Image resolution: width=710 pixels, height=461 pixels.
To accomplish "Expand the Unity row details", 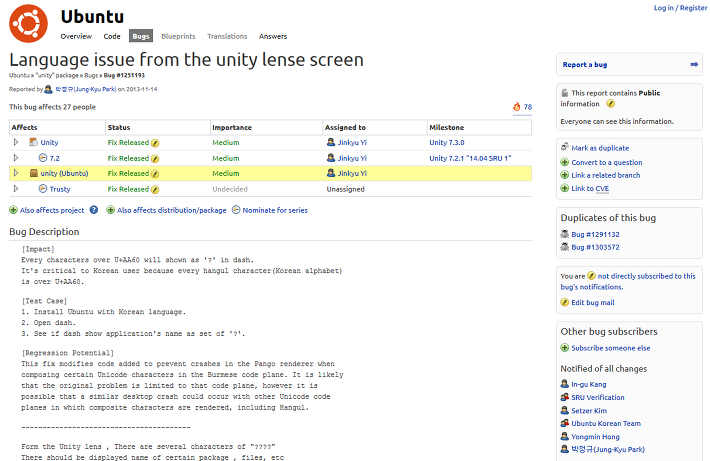I will click(x=16, y=142).
